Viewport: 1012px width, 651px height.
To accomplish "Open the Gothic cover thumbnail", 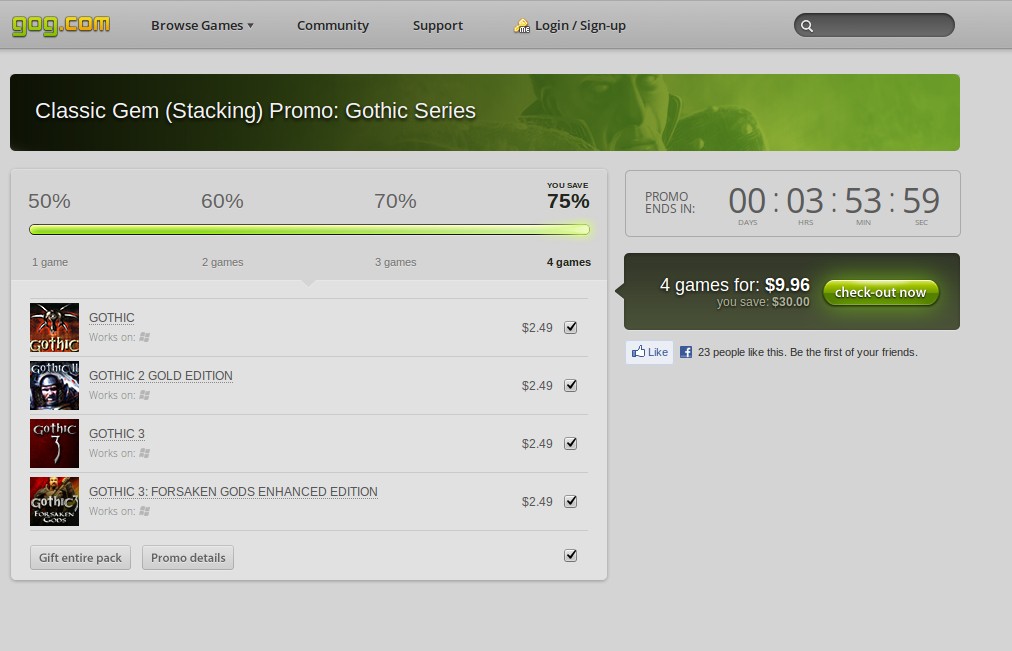I will click(54, 328).
